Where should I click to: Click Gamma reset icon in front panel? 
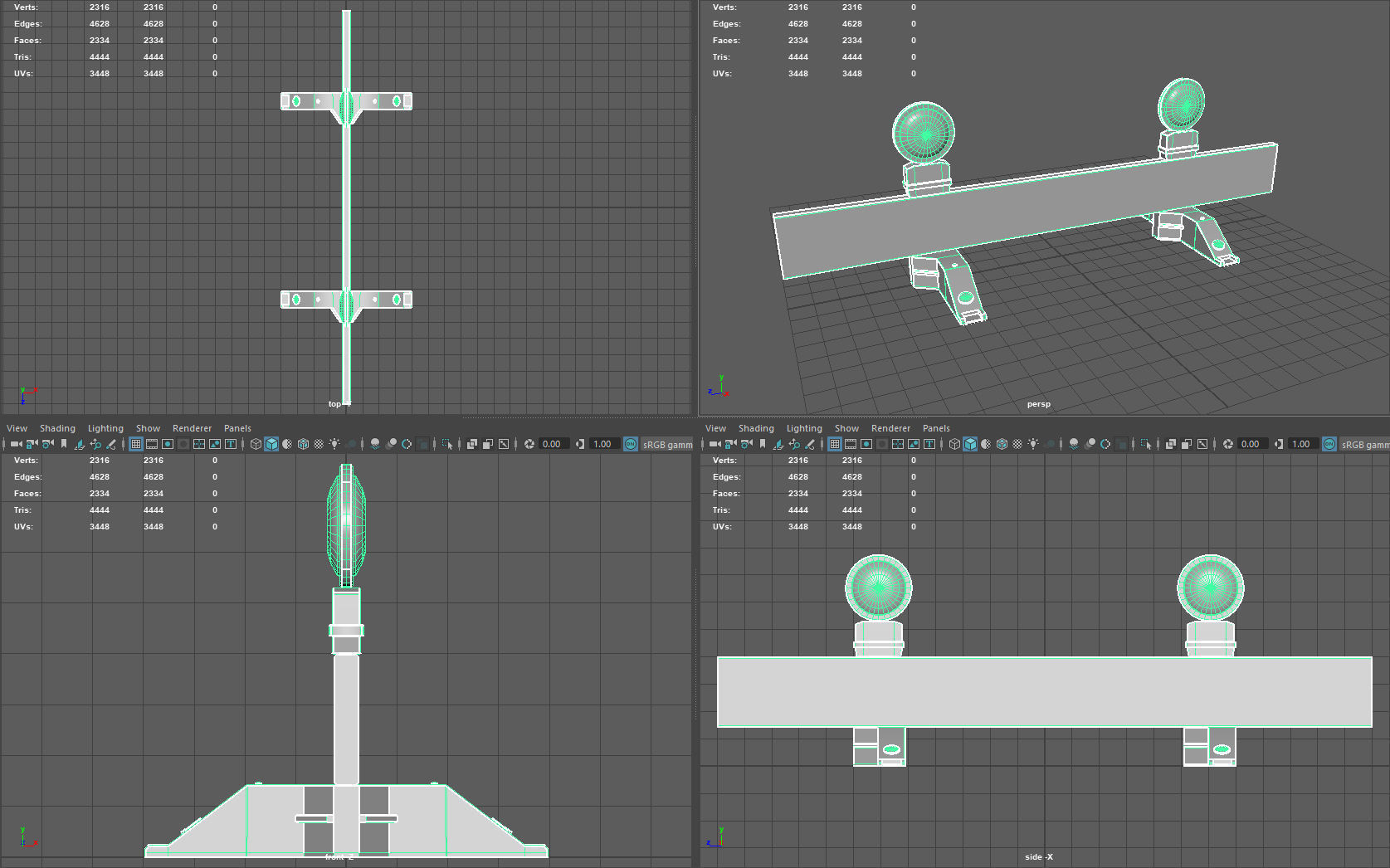pos(580,444)
